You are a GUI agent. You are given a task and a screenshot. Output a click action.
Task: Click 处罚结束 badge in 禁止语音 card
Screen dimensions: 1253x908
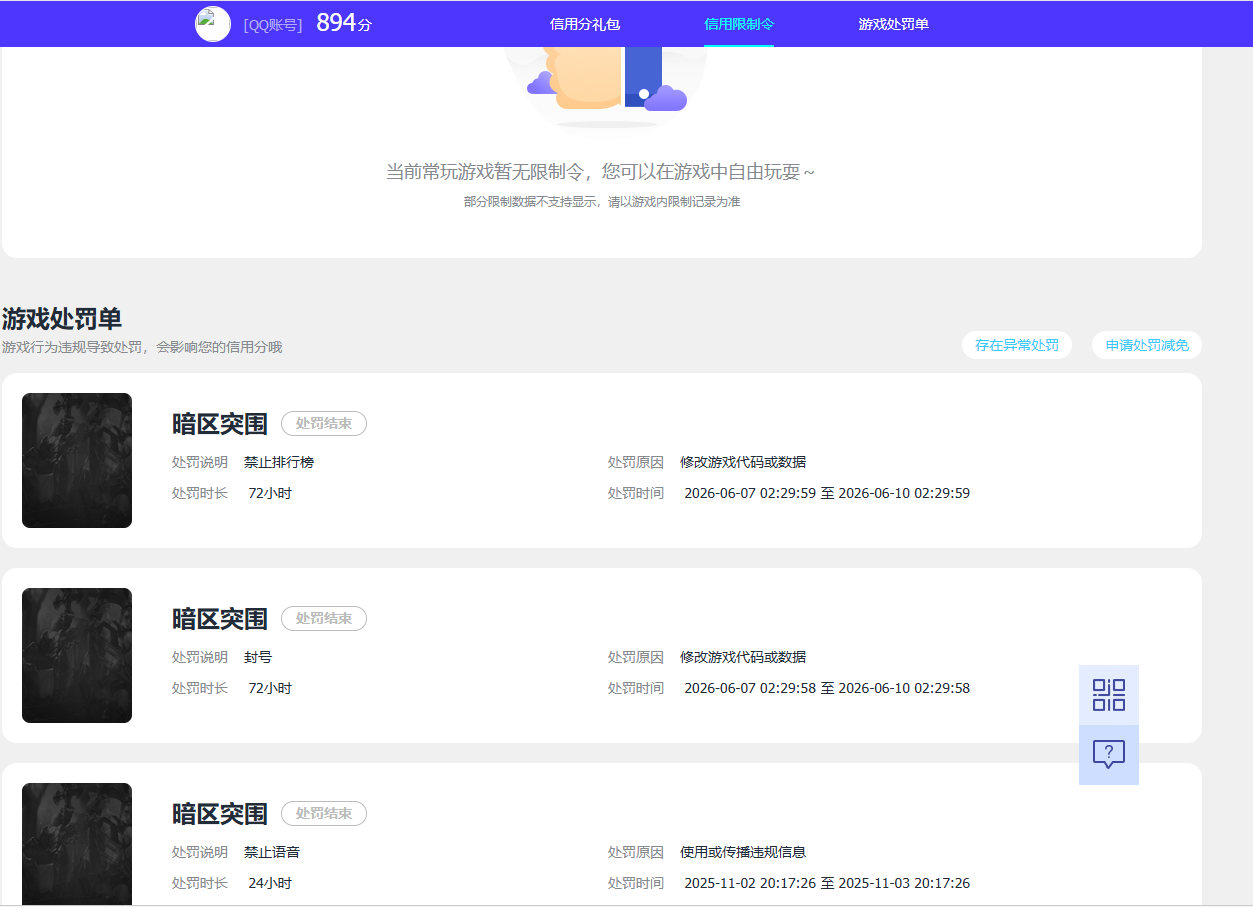(324, 814)
